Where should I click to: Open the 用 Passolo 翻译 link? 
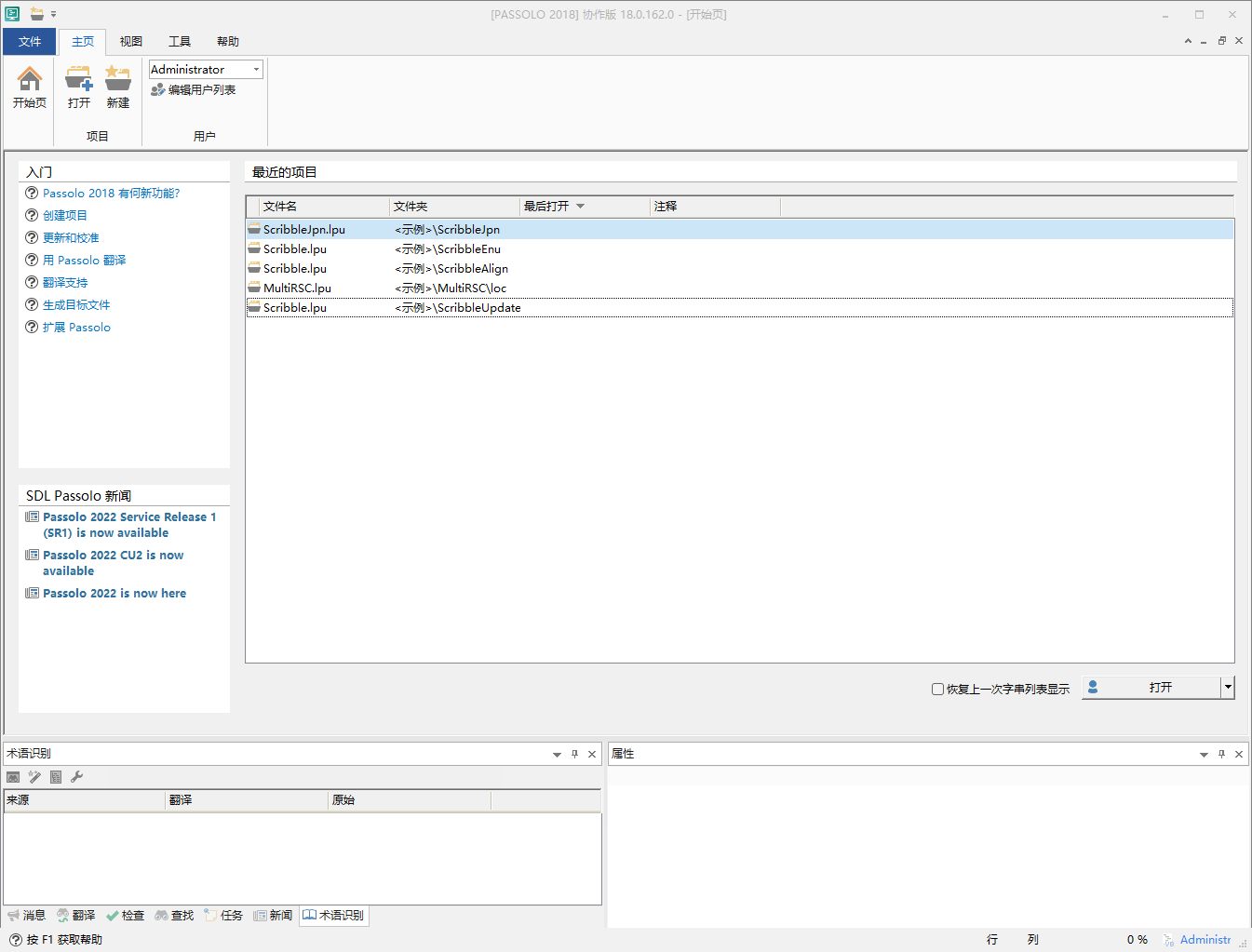click(x=85, y=261)
